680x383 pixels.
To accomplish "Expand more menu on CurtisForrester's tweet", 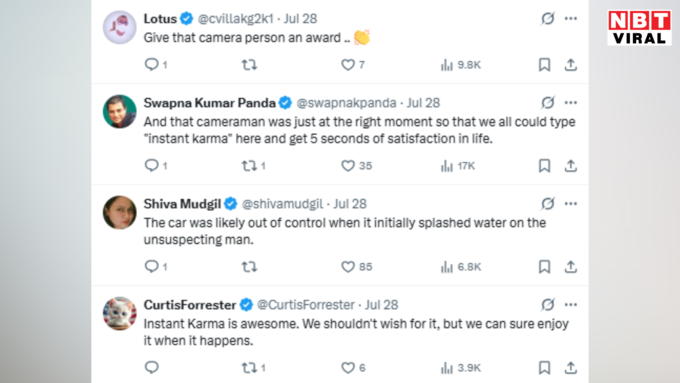I will coord(571,305).
